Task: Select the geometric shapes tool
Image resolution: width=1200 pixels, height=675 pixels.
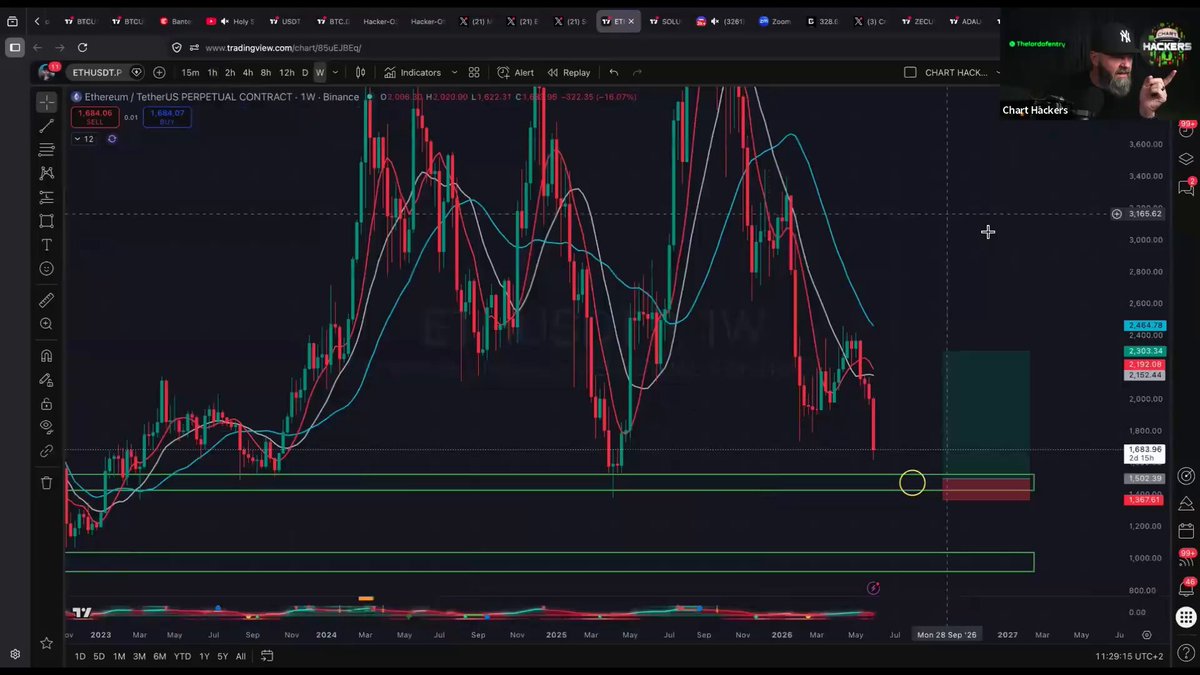Action: 46,221
